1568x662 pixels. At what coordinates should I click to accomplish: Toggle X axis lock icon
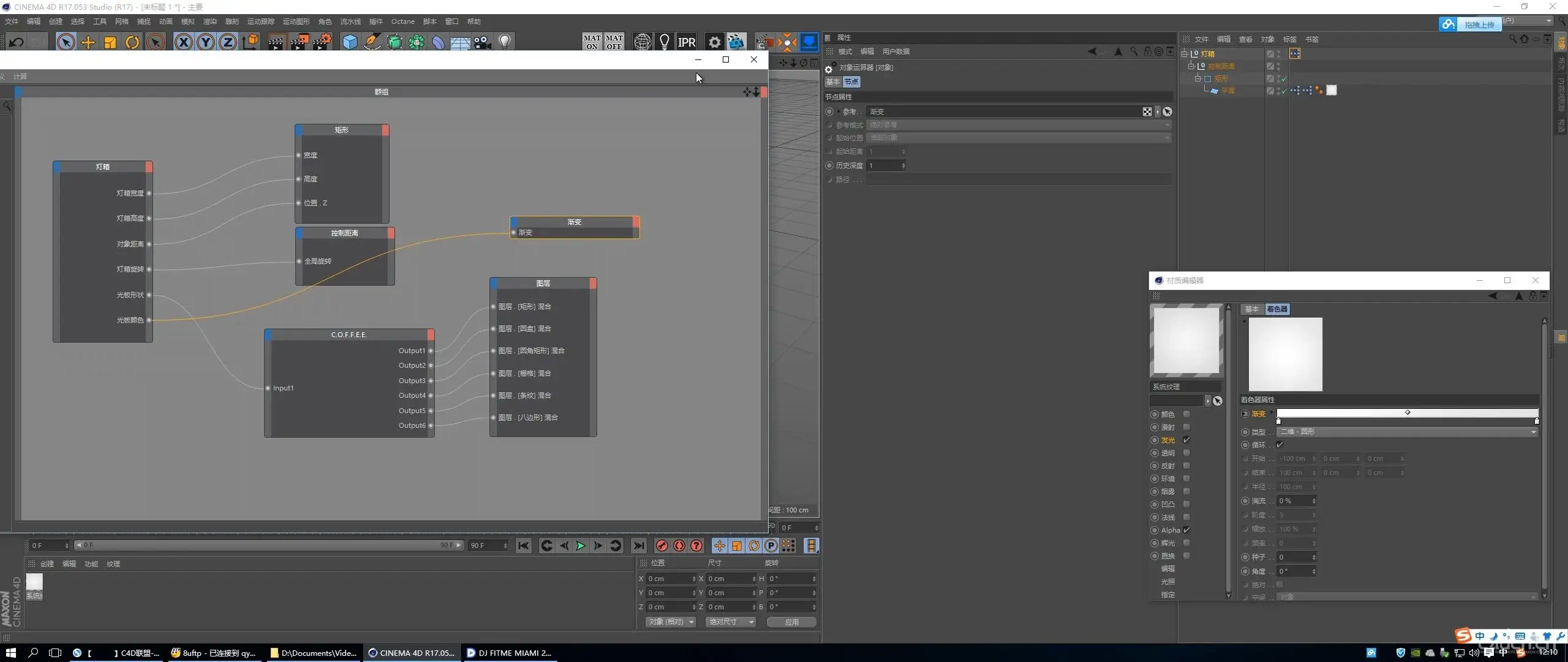click(x=184, y=42)
